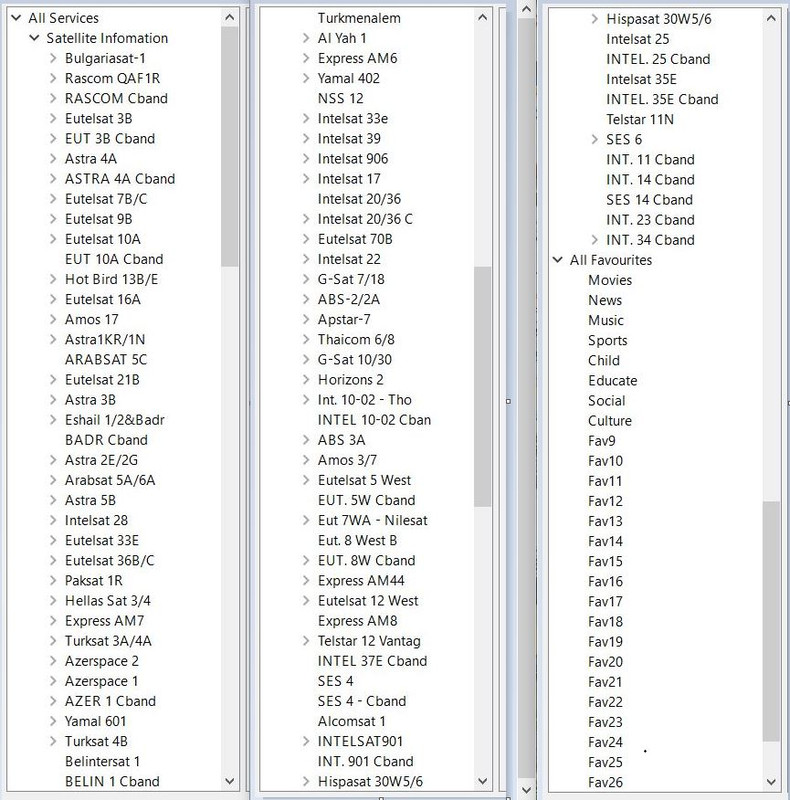Select BADR Cband entry
Screen dimensions: 790x800
106,440
